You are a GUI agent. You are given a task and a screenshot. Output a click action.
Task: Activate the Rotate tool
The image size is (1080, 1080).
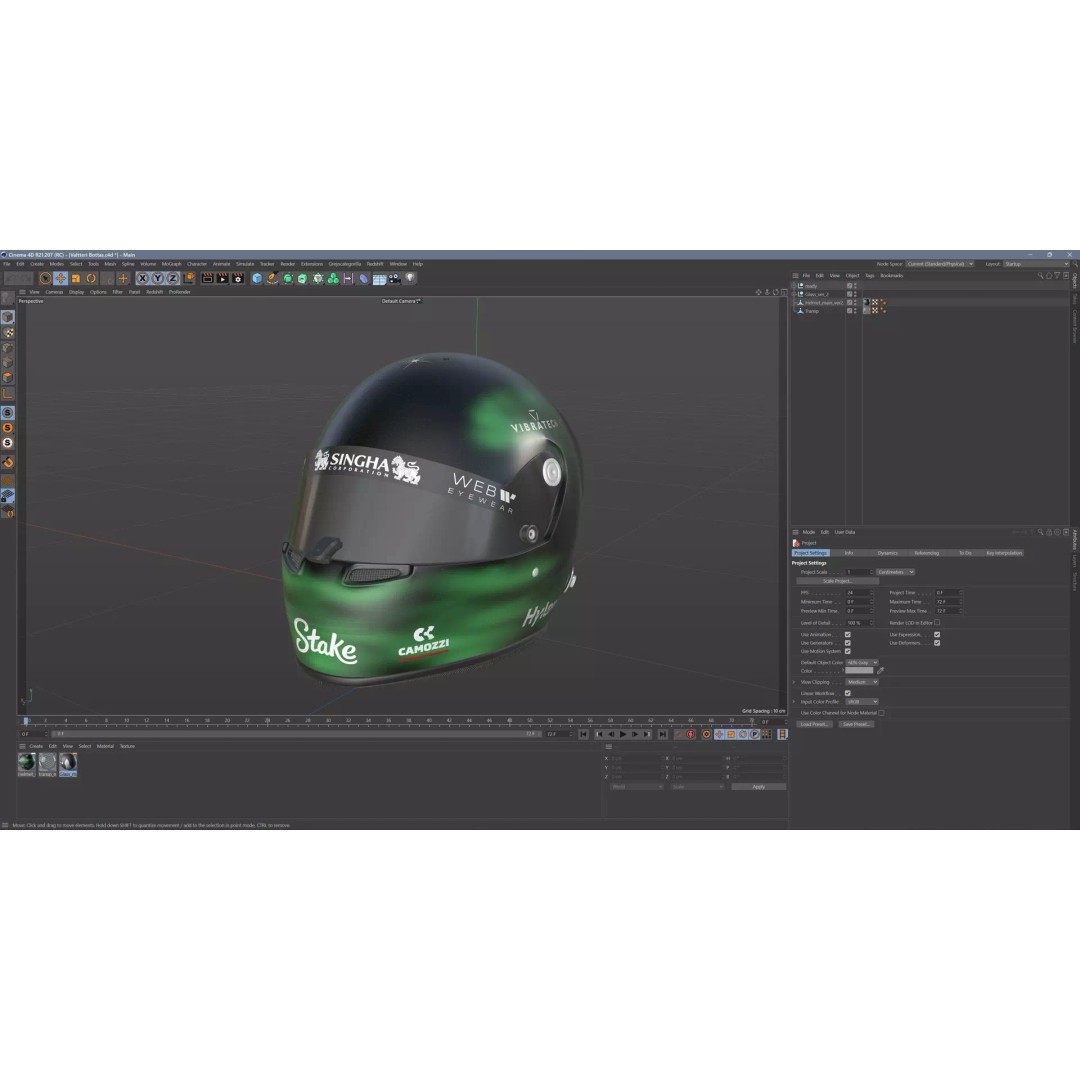click(91, 278)
